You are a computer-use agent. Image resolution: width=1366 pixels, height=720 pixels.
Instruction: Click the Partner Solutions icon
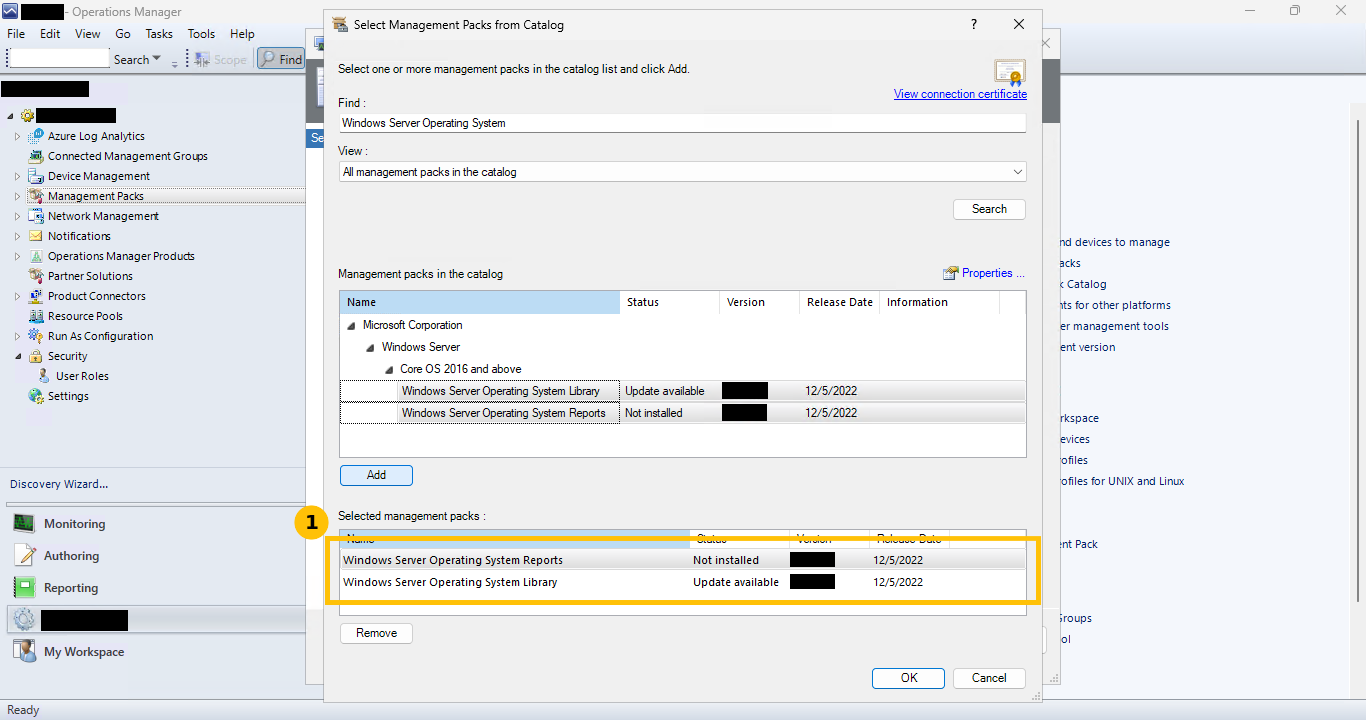[x=36, y=276]
